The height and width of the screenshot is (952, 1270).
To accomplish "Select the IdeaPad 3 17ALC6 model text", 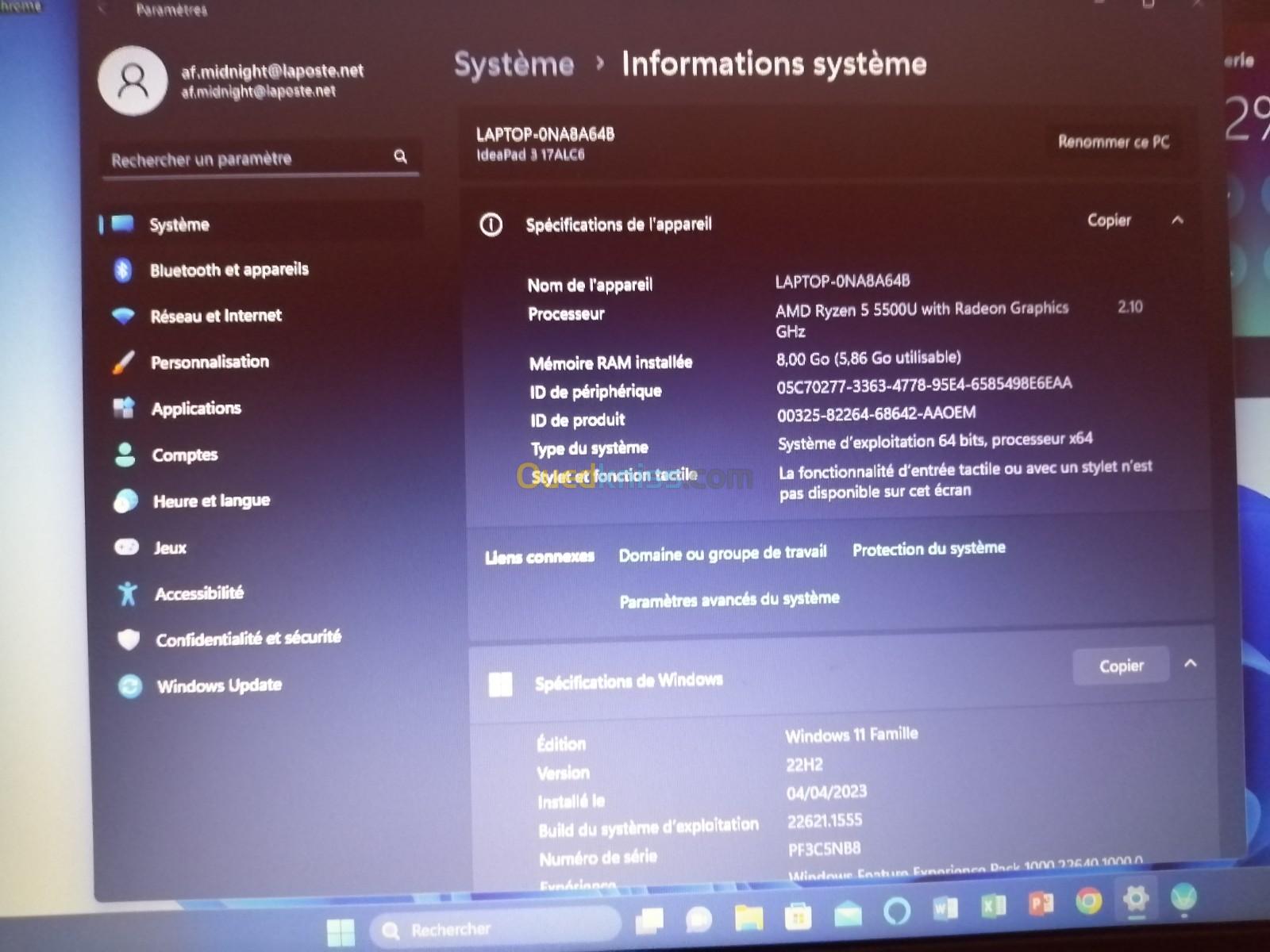I will click(530, 155).
